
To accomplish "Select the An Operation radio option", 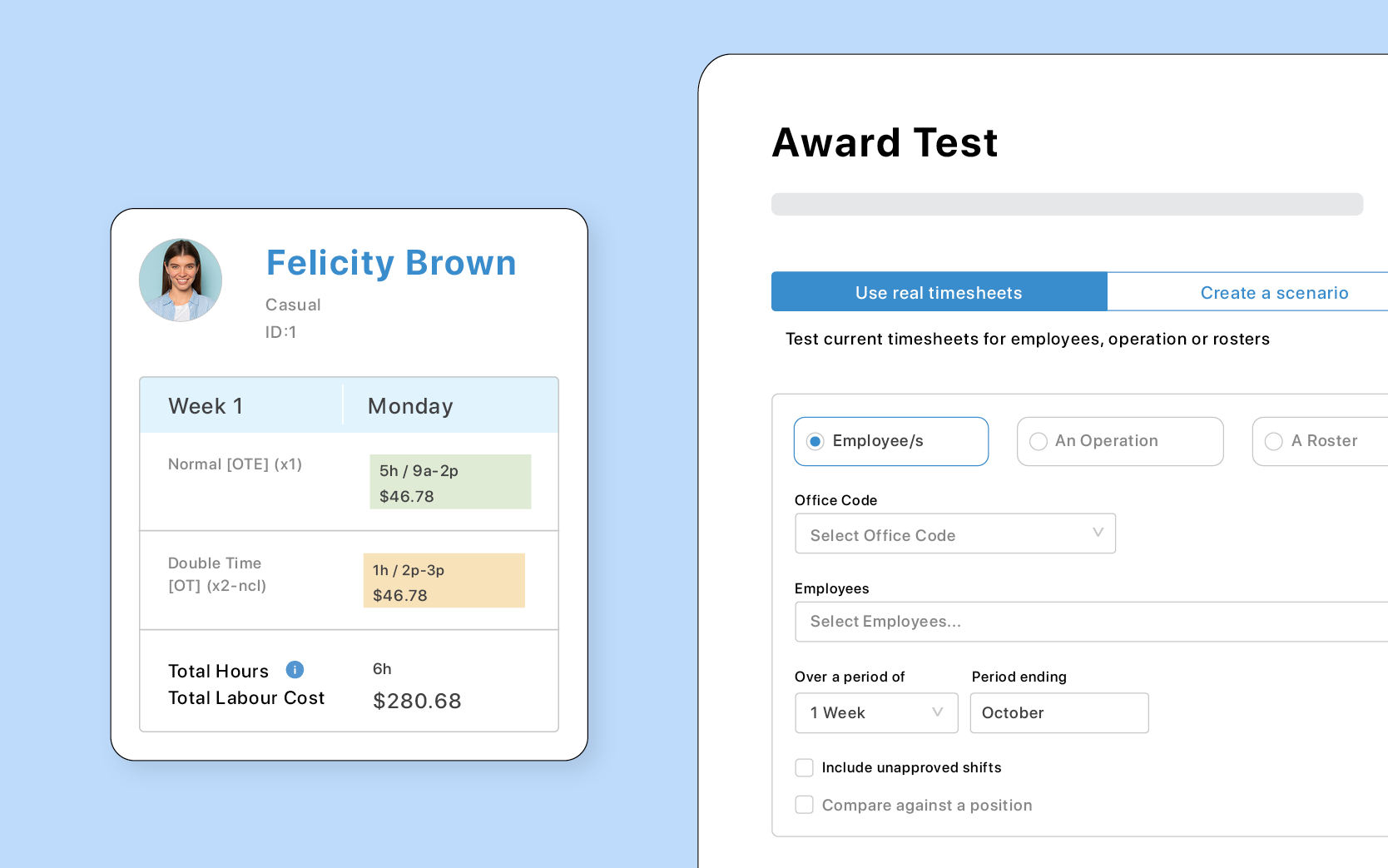I will click(x=1039, y=441).
